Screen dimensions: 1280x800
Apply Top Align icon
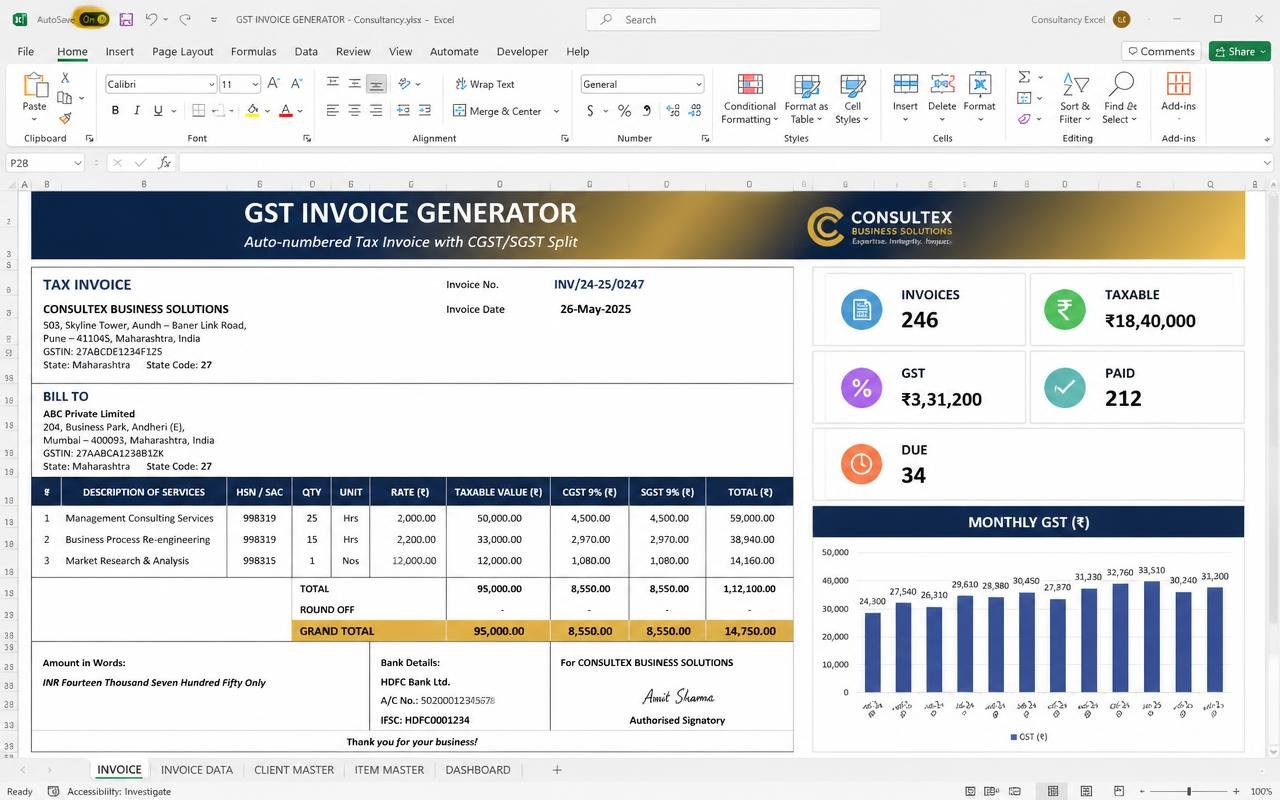(x=333, y=84)
